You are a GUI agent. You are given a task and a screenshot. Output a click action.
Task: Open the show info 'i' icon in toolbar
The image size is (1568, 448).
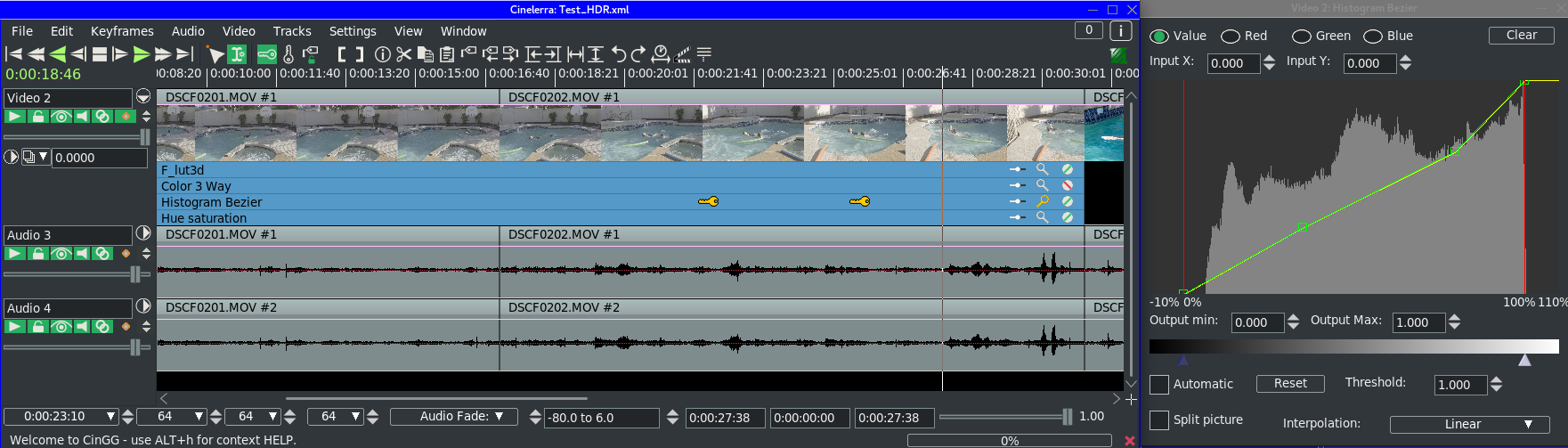(383, 54)
